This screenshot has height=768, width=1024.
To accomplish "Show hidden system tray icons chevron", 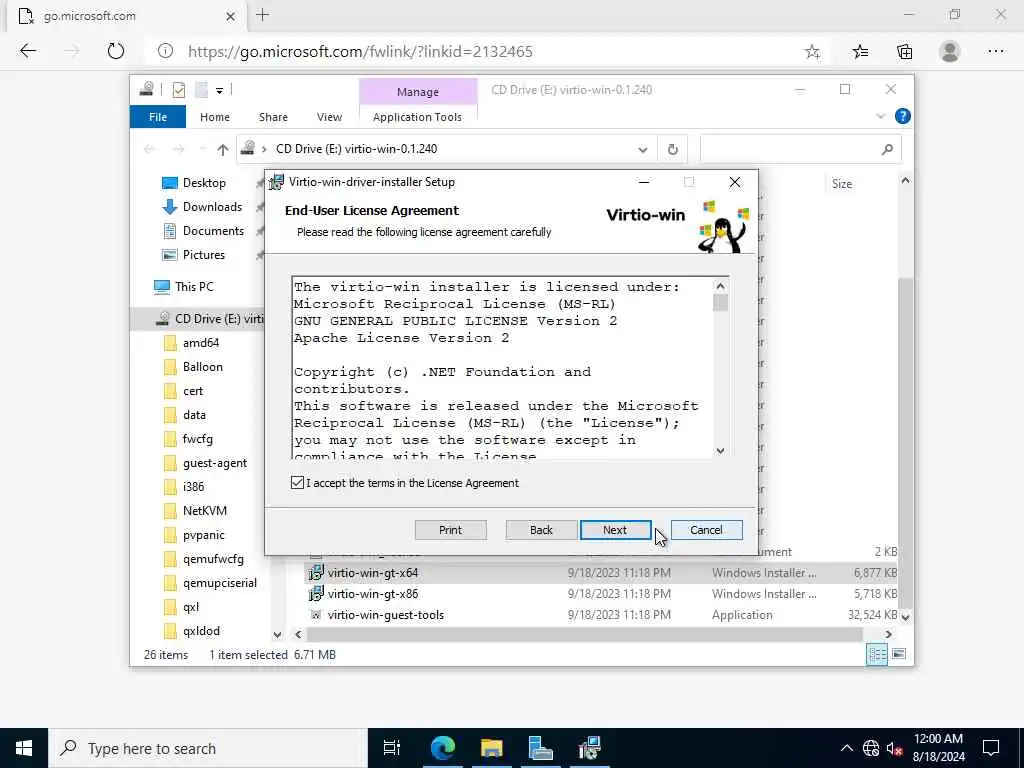I will [846, 748].
